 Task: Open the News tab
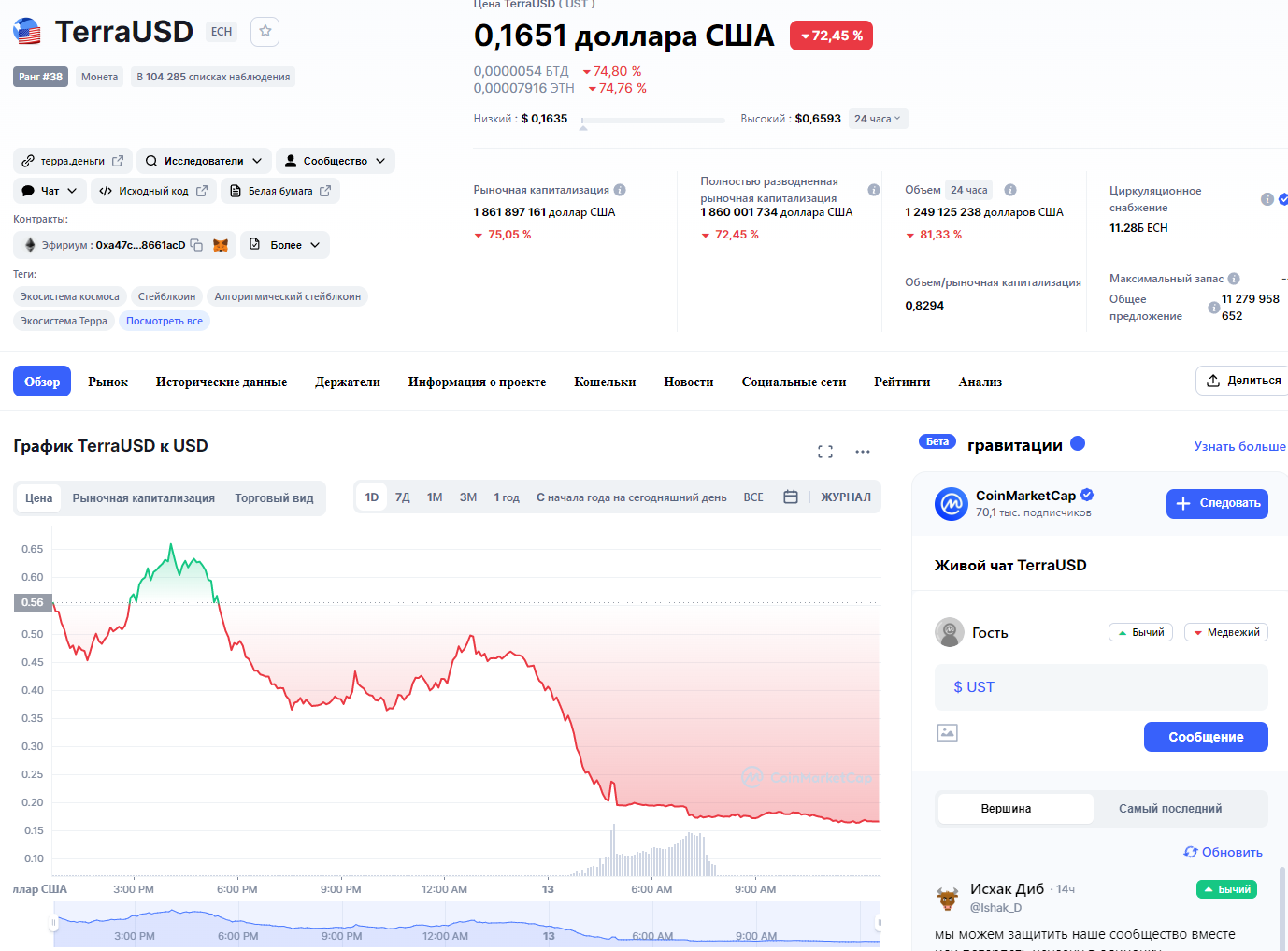pyautogui.click(x=688, y=382)
